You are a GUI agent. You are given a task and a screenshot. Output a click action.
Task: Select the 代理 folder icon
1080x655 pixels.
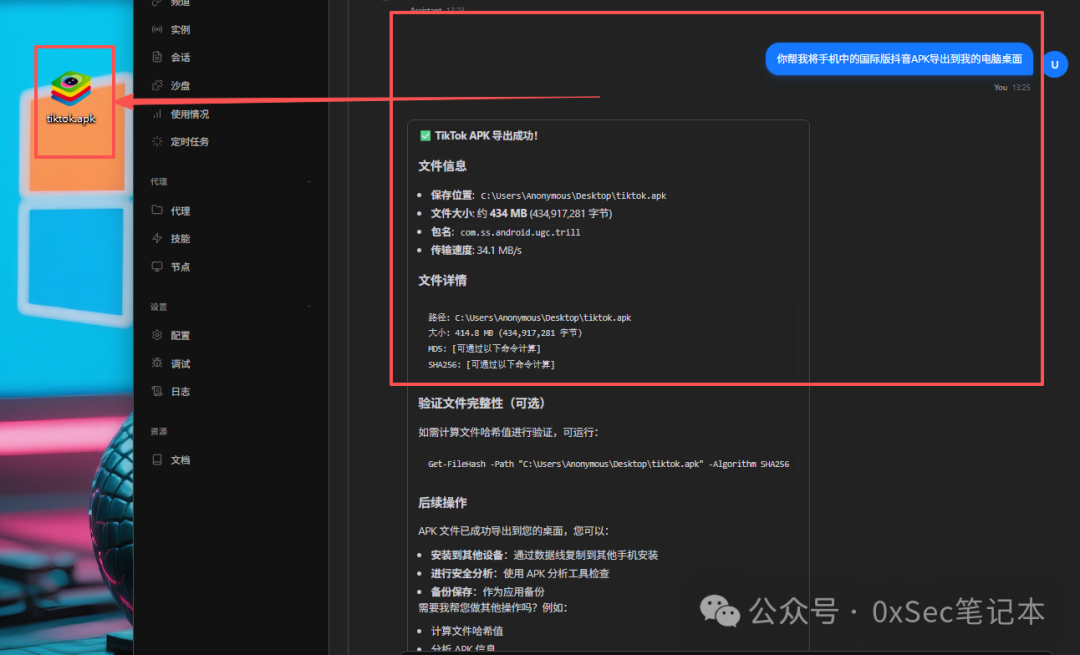157,210
